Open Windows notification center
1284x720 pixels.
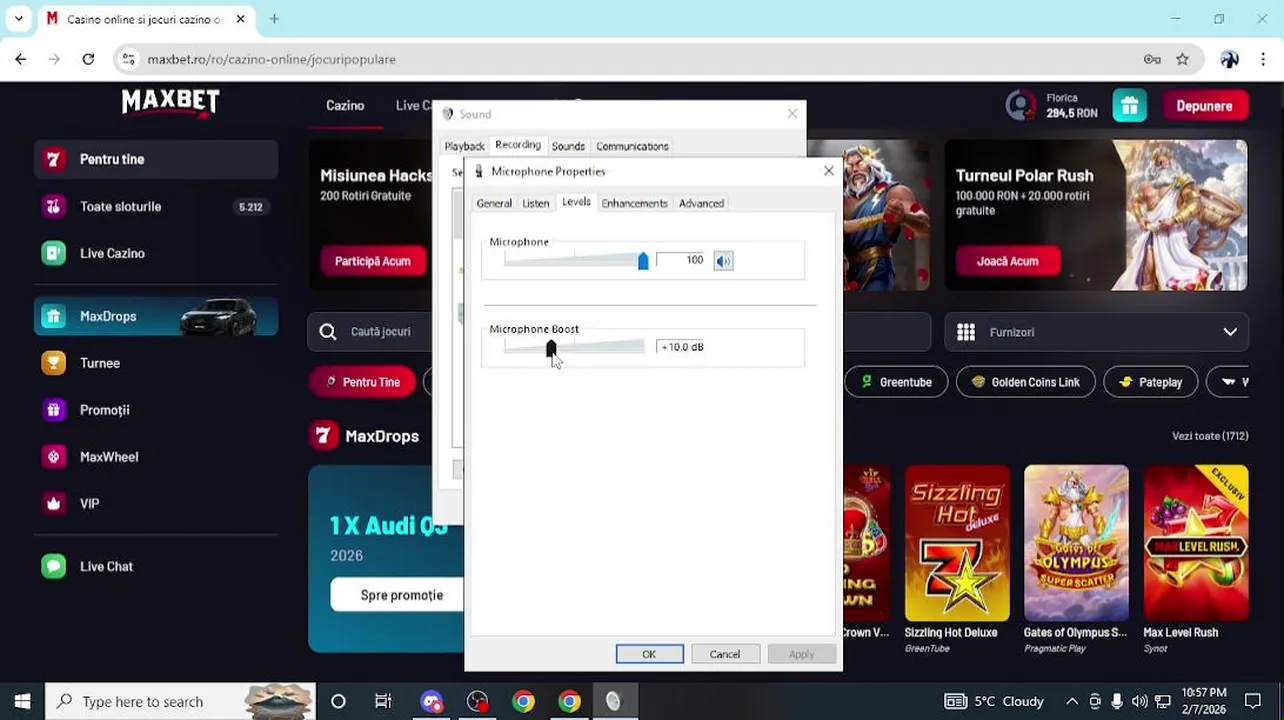pos(1253,701)
